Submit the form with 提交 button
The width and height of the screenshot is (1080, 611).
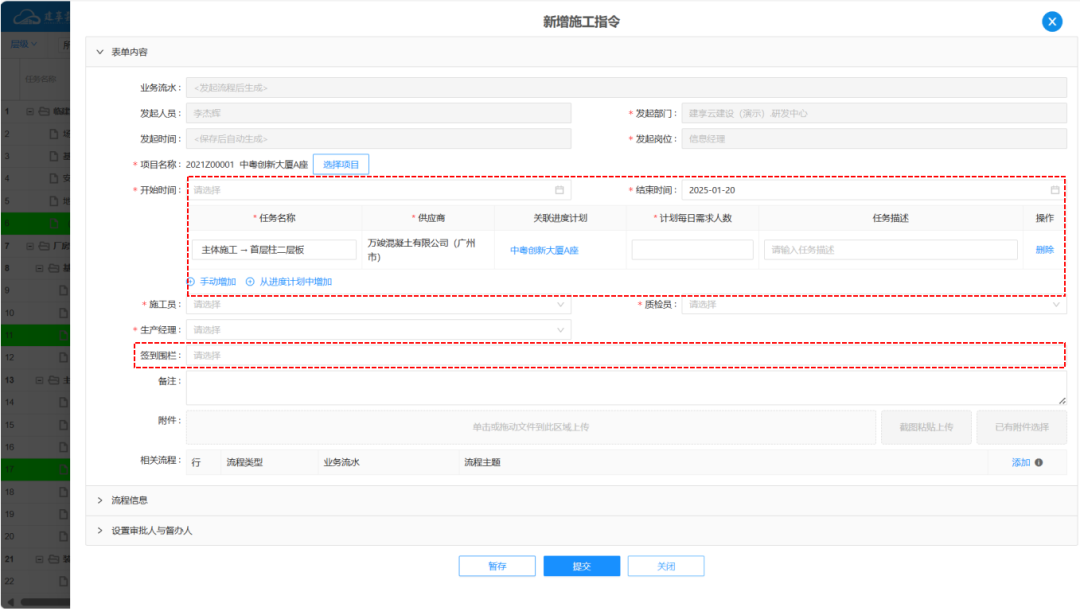point(581,566)
